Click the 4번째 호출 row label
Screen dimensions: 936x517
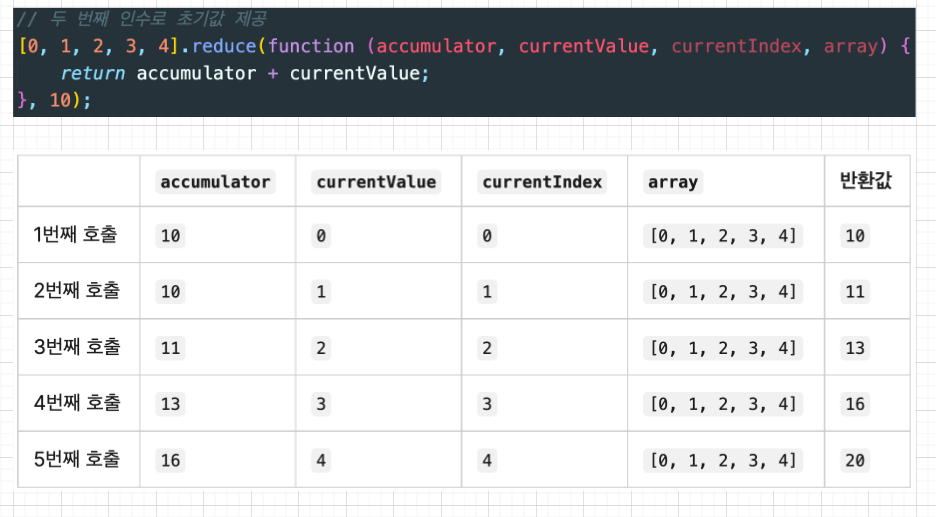[x=76, y=403]
